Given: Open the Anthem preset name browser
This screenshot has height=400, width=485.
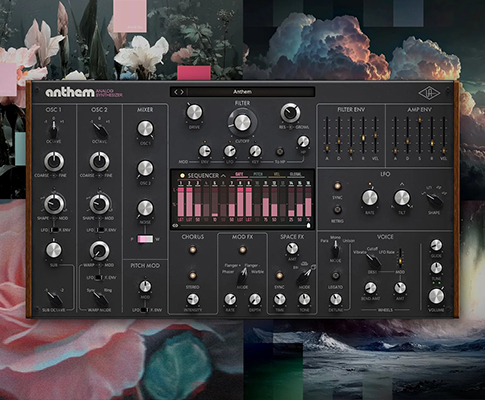Looking at the screenshot, I should 242,92.
